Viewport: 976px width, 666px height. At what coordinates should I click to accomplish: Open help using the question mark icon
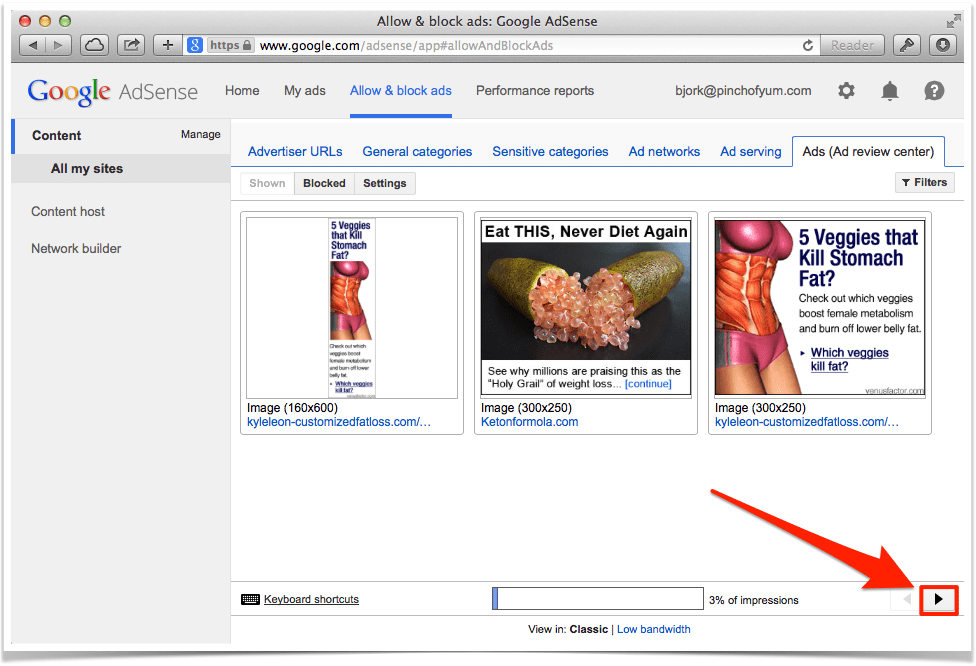(x=933, y=90)
